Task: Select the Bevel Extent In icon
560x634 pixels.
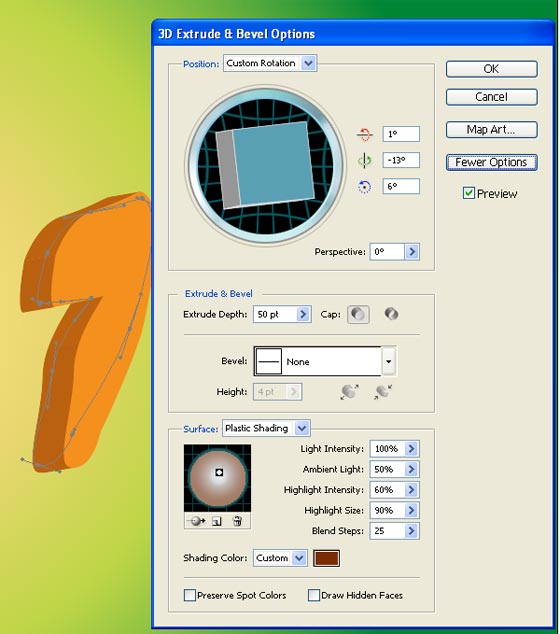Action: tap(383, 391)
